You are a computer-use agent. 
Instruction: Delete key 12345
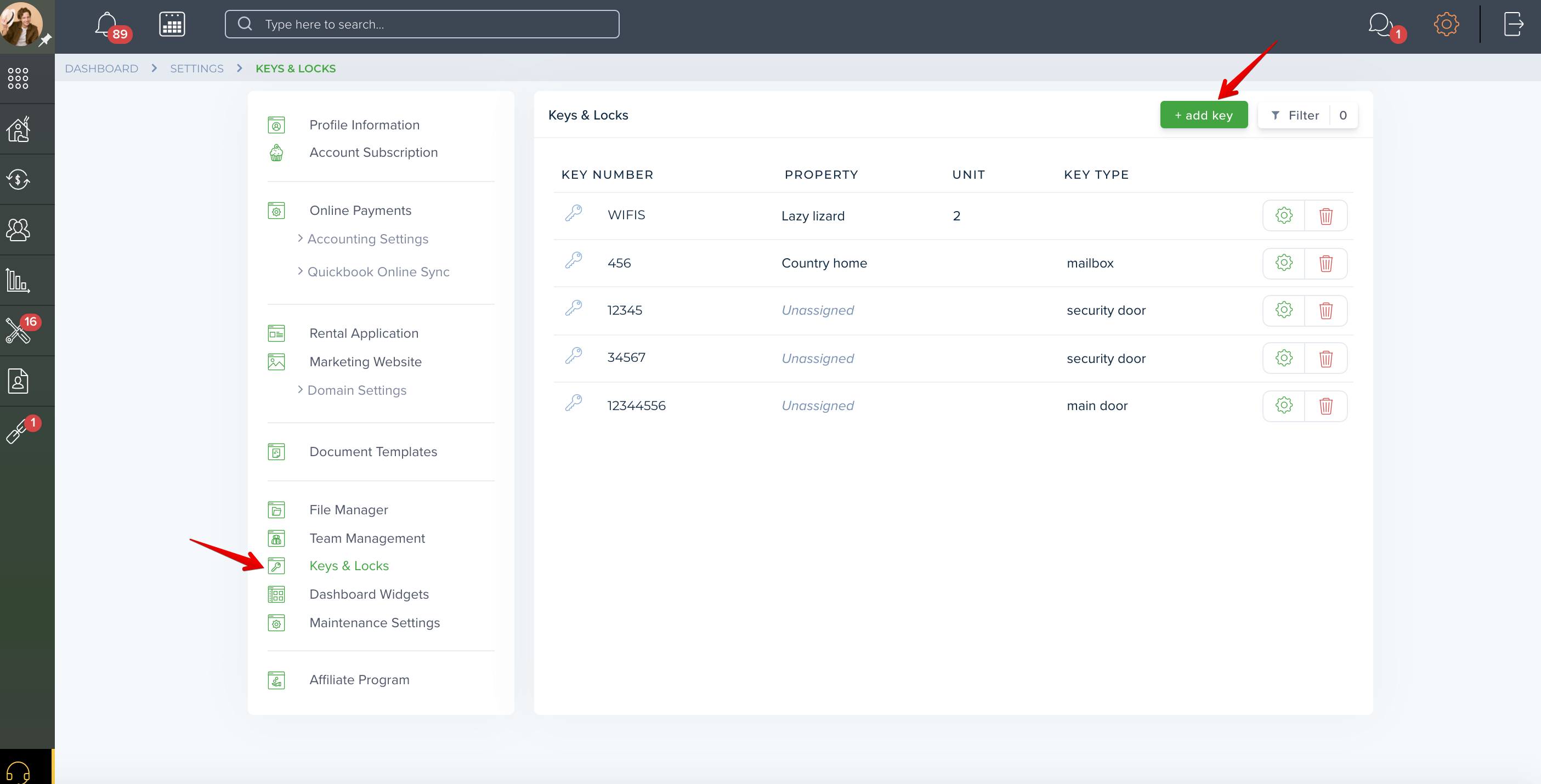coord(1325,310)
